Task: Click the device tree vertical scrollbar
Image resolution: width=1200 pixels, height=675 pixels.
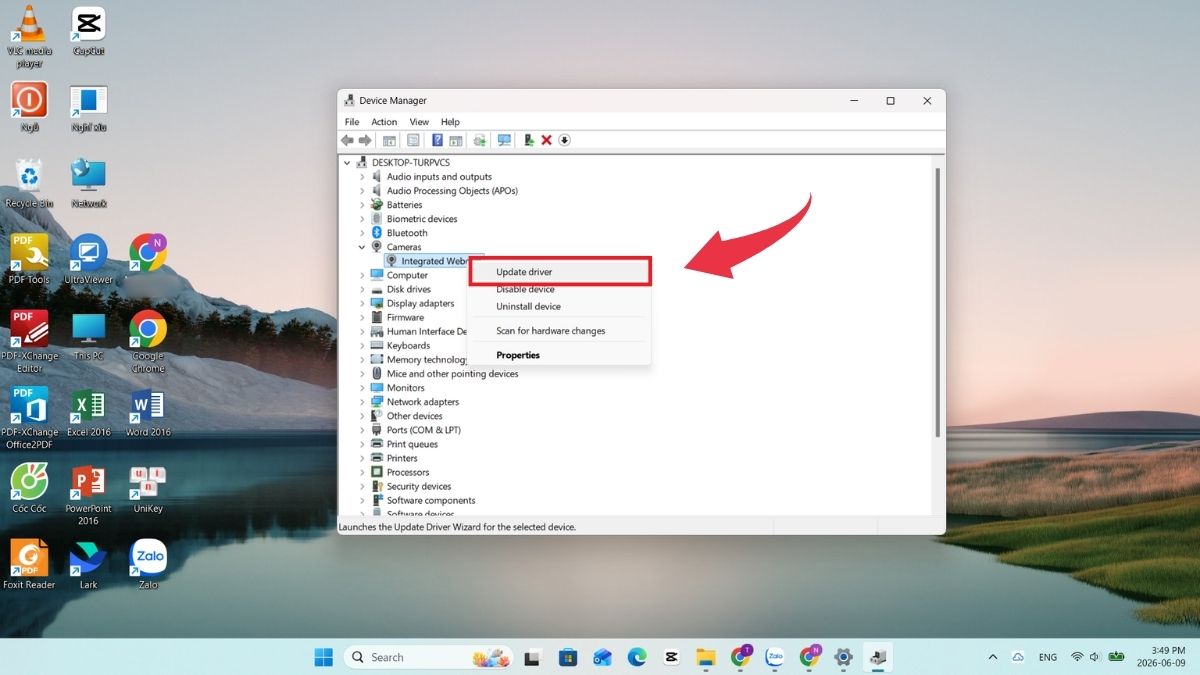Action: point(937,300)
